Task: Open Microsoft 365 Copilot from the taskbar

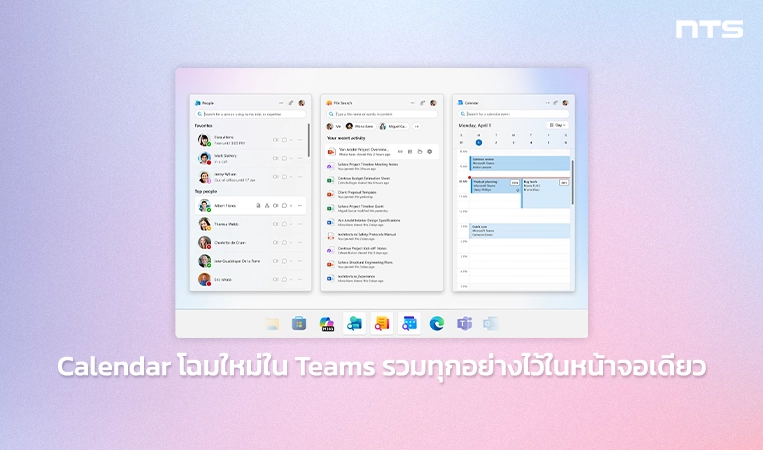Action: tap(327, 324)
